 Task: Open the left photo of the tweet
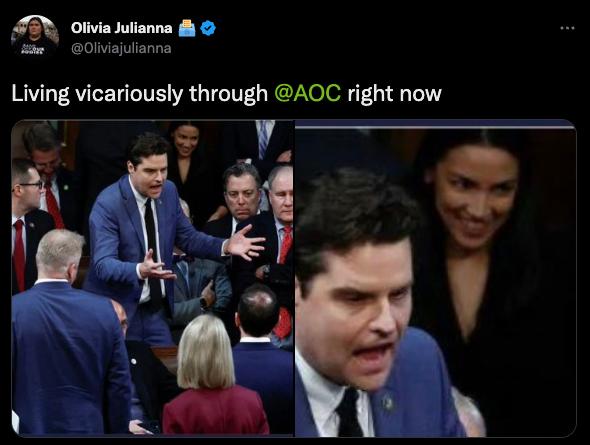pyautogui.click(x=152, y=278)
